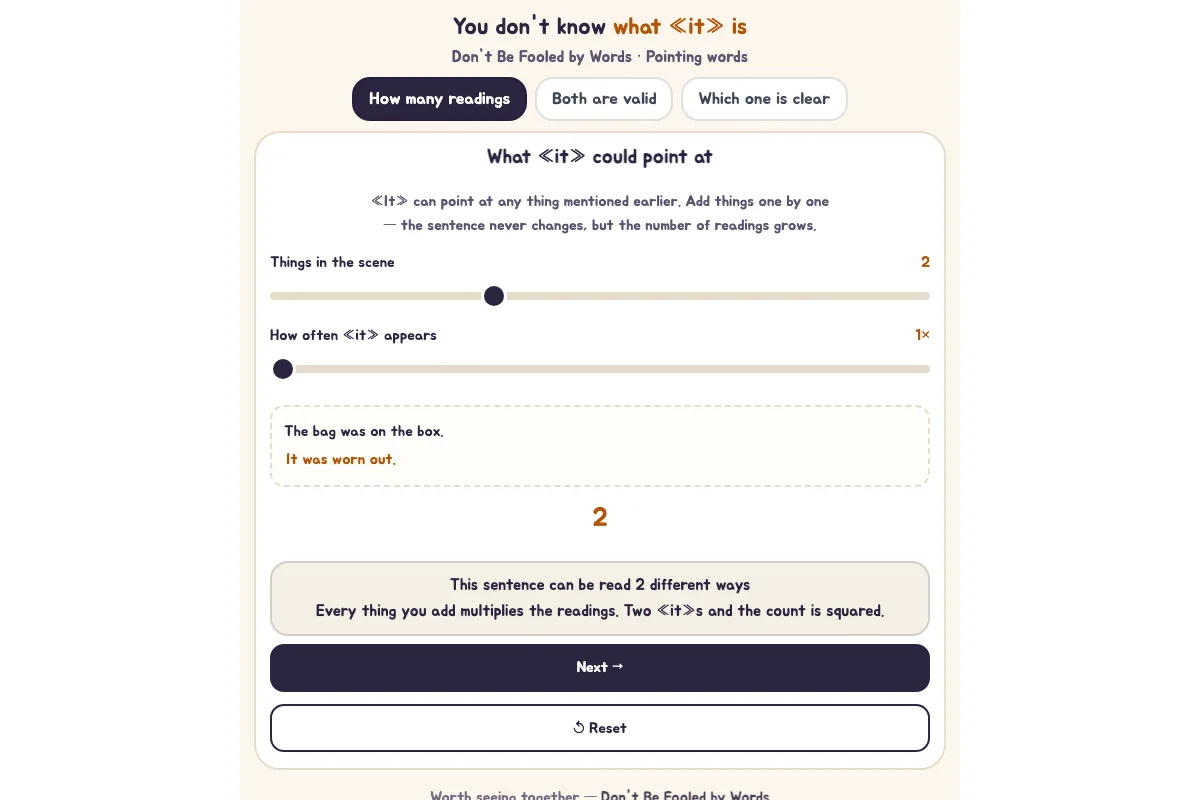Click the Reset button
This screenshot has height=800, width=1200.
click(x=600, y=728)
